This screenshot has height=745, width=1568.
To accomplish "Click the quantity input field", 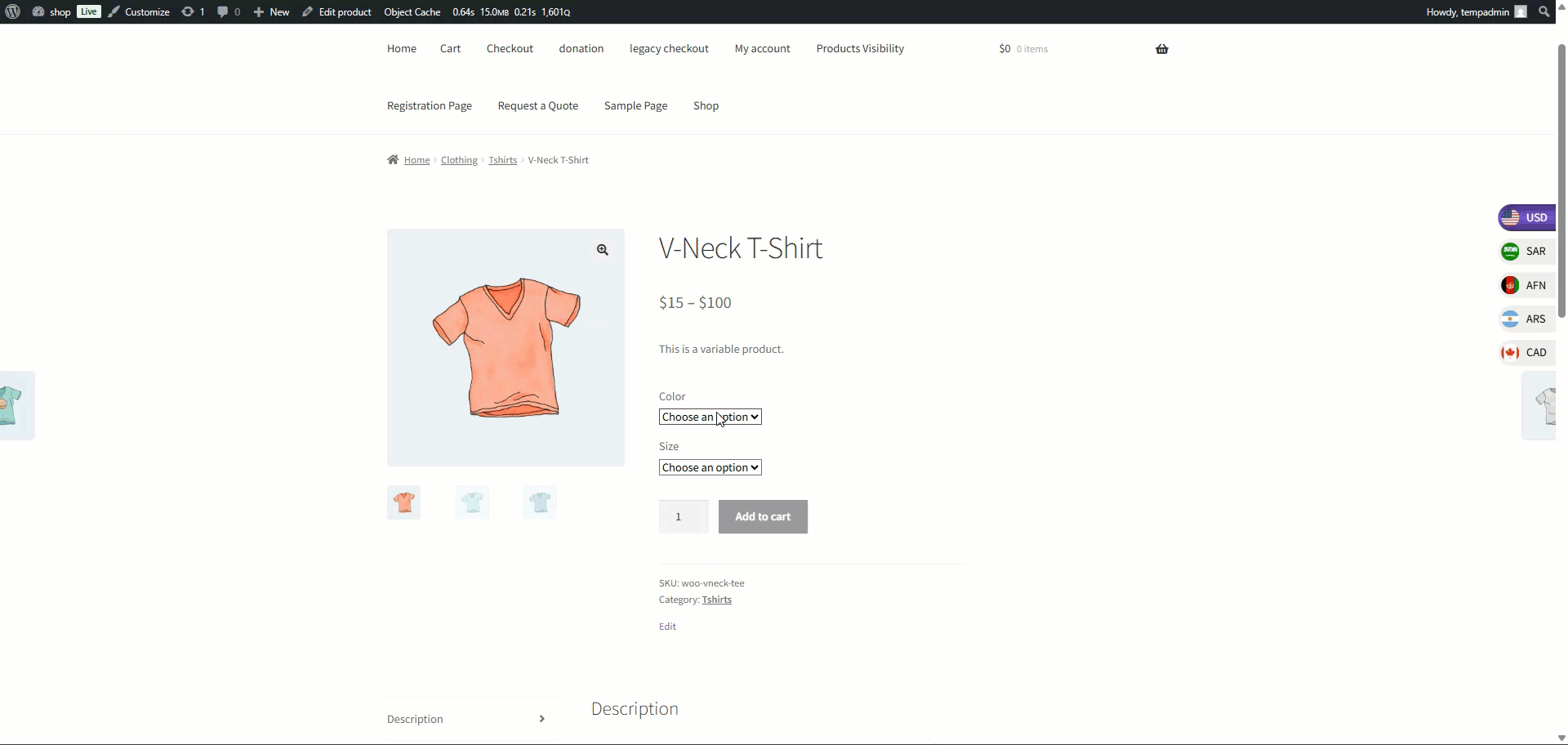I will point(683,516).
